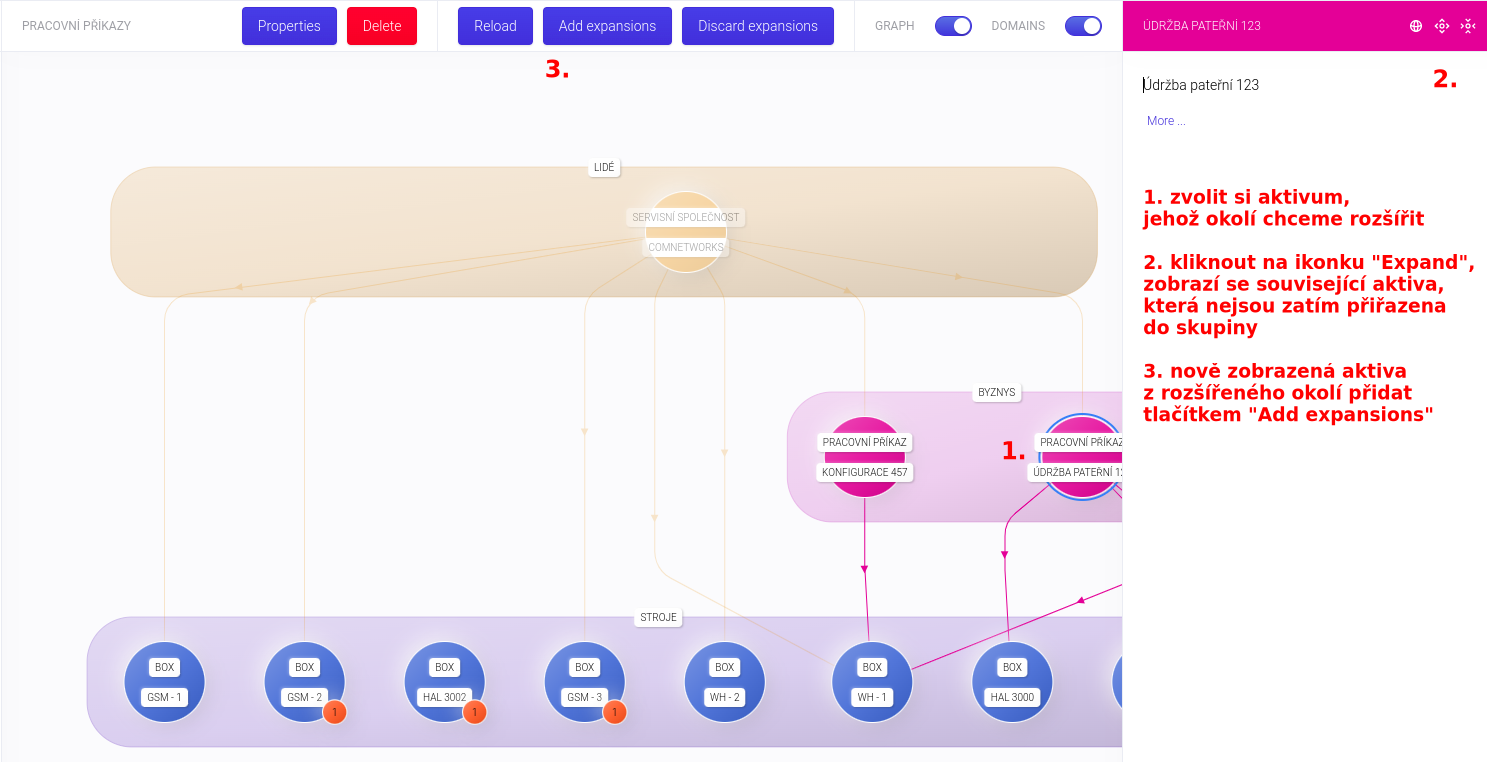
Task: Click the Expand icon with outward arrows
Action: tap(1442, 26)
